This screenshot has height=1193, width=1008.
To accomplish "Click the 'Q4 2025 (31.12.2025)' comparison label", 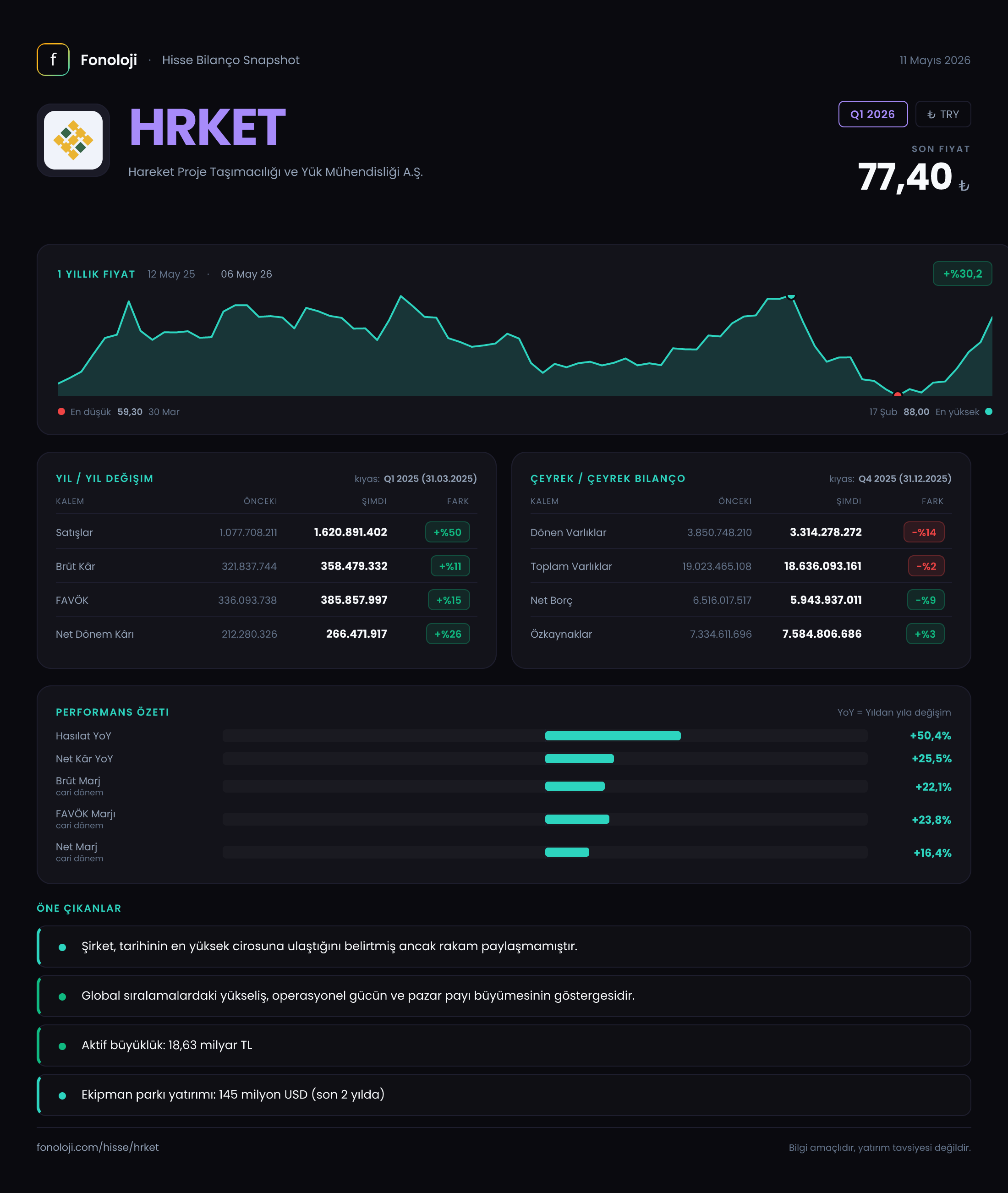I will [905, 478].
